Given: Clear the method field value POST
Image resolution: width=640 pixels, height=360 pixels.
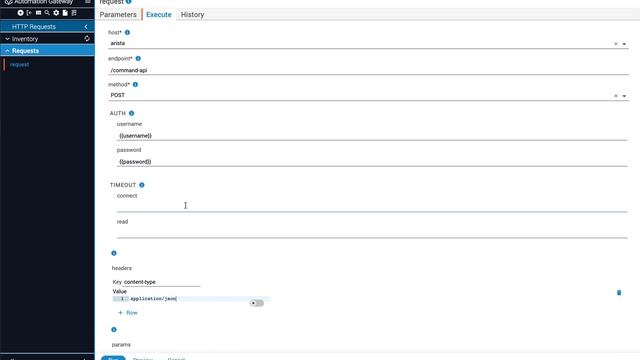Looking at the screenshot, I should point(616,96).
